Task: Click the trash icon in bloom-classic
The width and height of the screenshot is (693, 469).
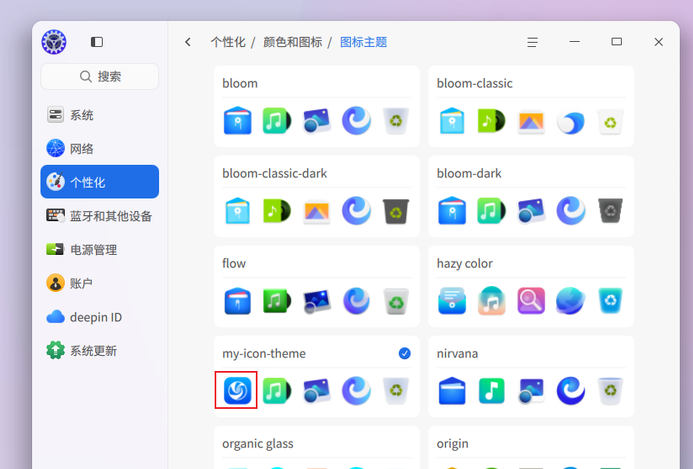Action: click(x=610, y=121)
